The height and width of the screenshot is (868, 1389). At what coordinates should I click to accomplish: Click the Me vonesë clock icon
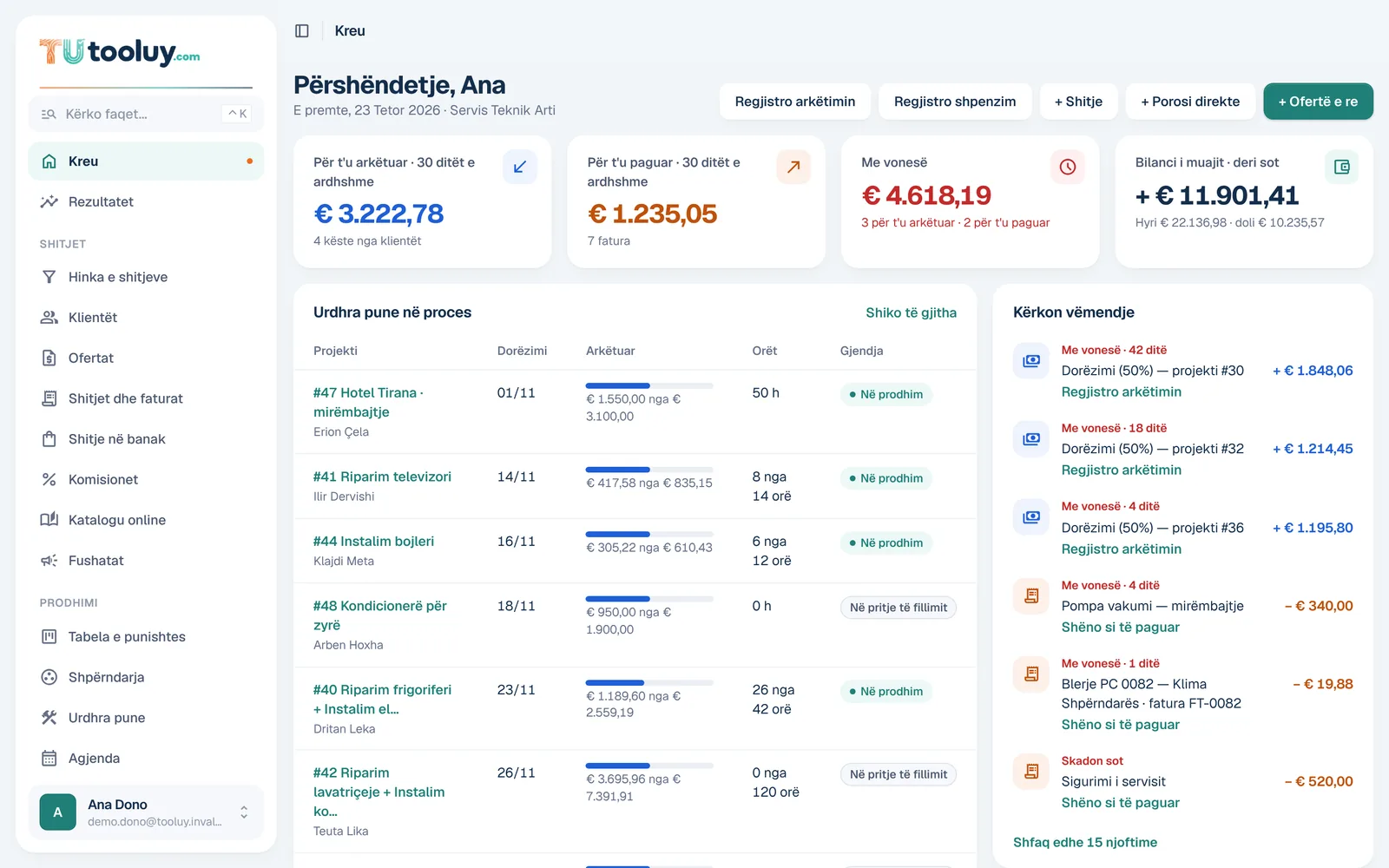[1067, 167]
